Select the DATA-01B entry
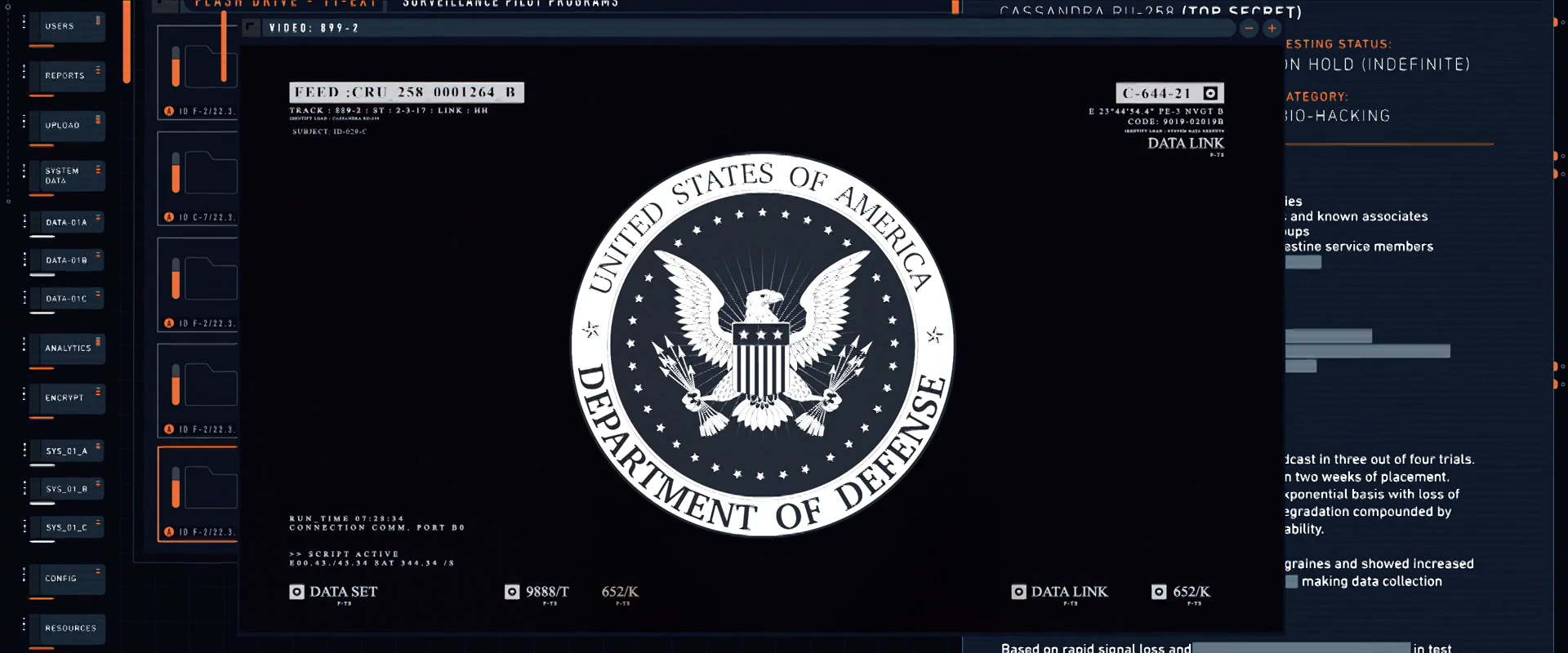 pos(67,260)
